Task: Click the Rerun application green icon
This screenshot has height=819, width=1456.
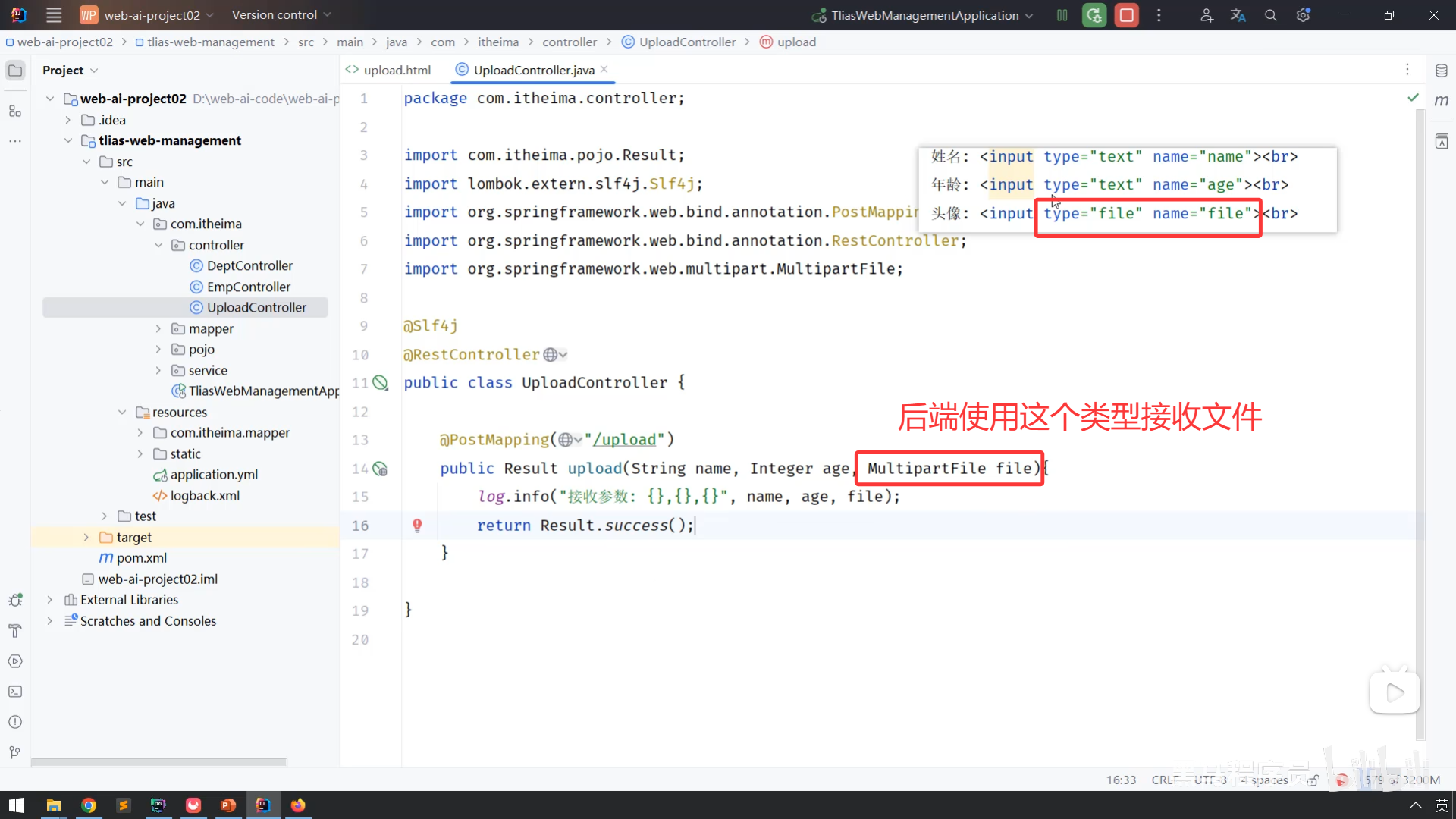Action: click(x=1094, y=15)
